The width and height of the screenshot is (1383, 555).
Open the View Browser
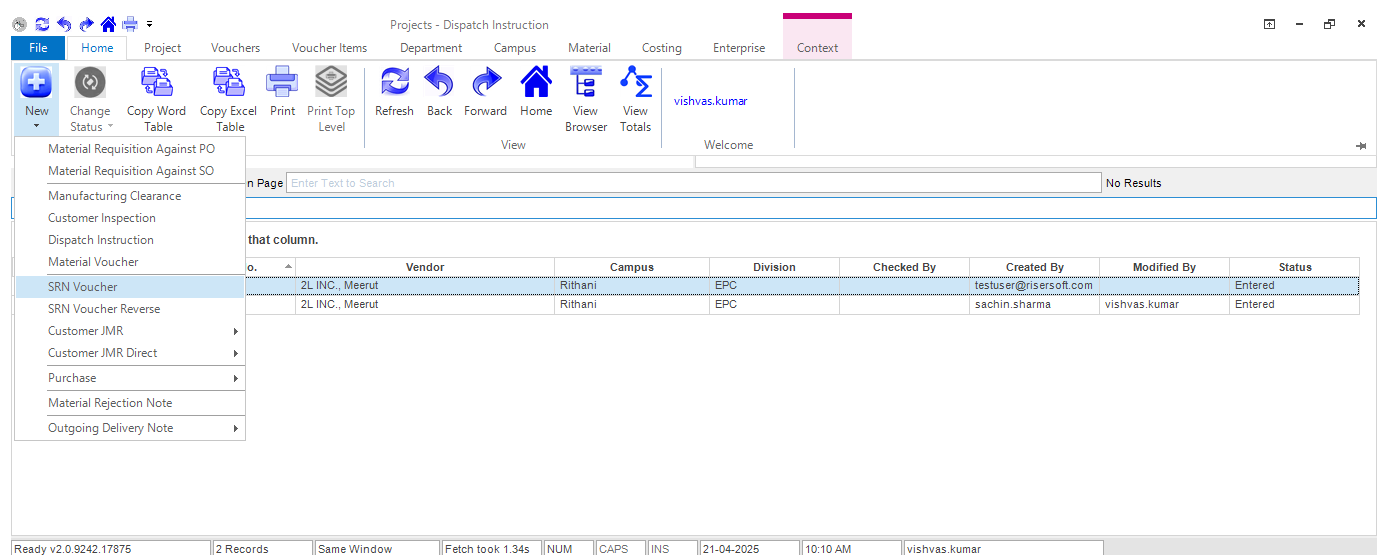coord(586,99)
